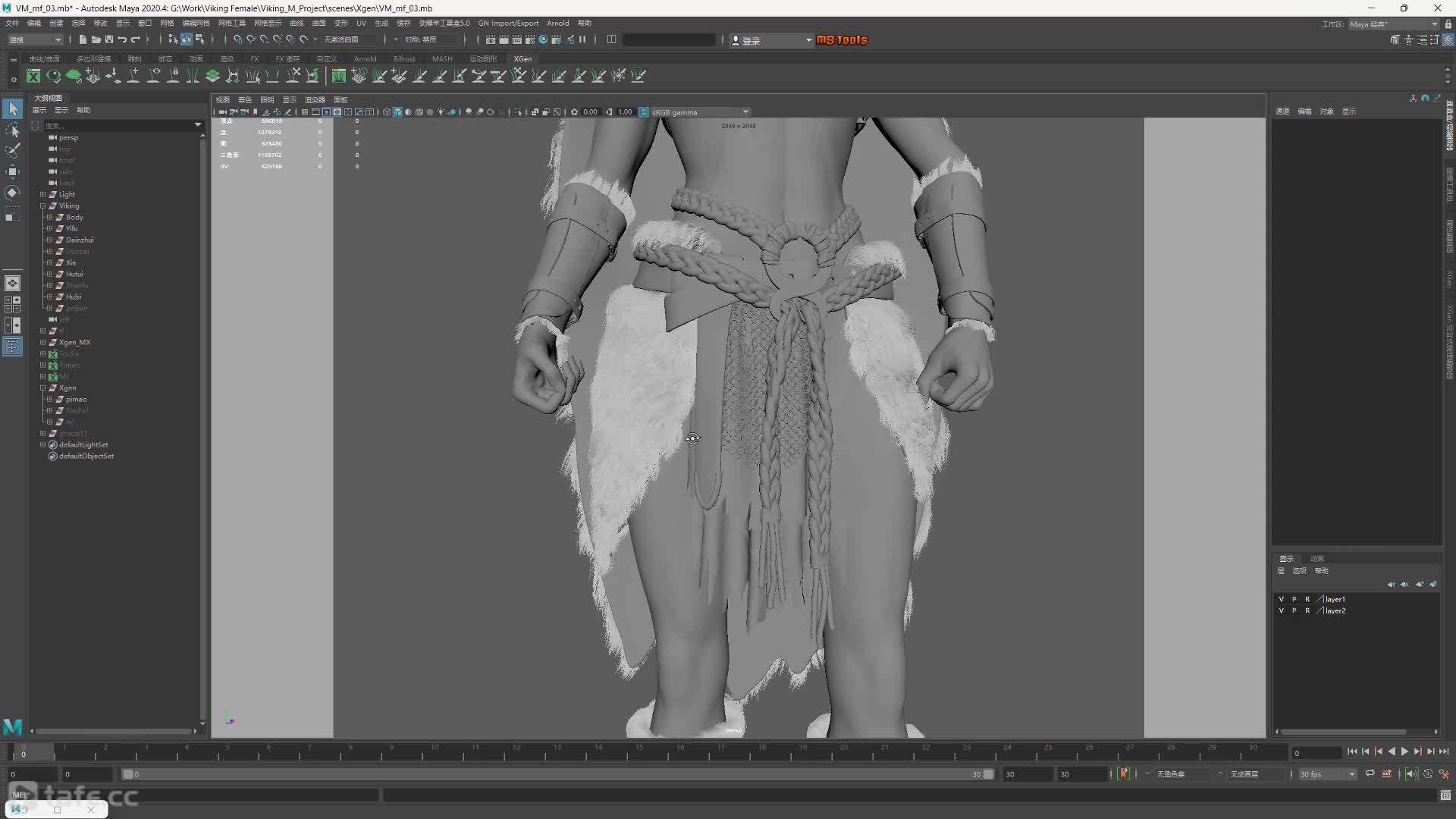
Task: Go to end of playback range
Action: pos(1444,752)
